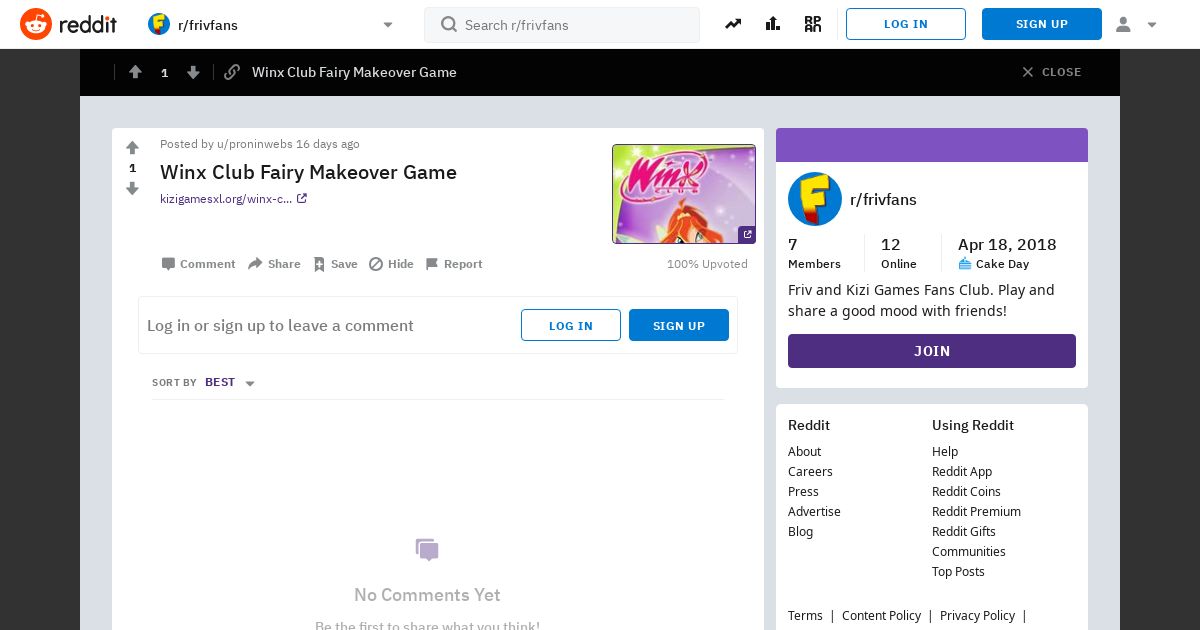
Task: Upvote the post in the post card
Action: [132, 148]
